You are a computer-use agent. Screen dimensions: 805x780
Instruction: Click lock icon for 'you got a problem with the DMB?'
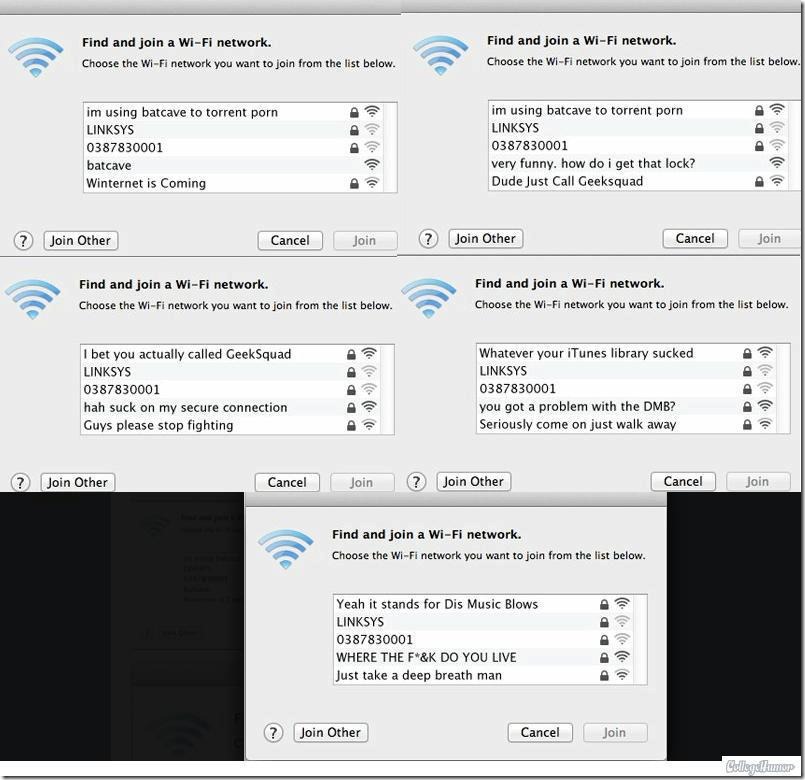(x=747, y=407)
